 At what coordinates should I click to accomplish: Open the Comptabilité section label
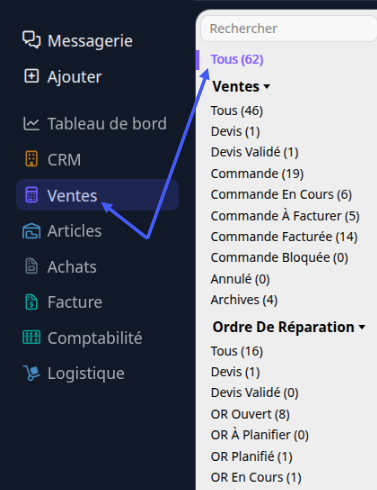[95, 338]
